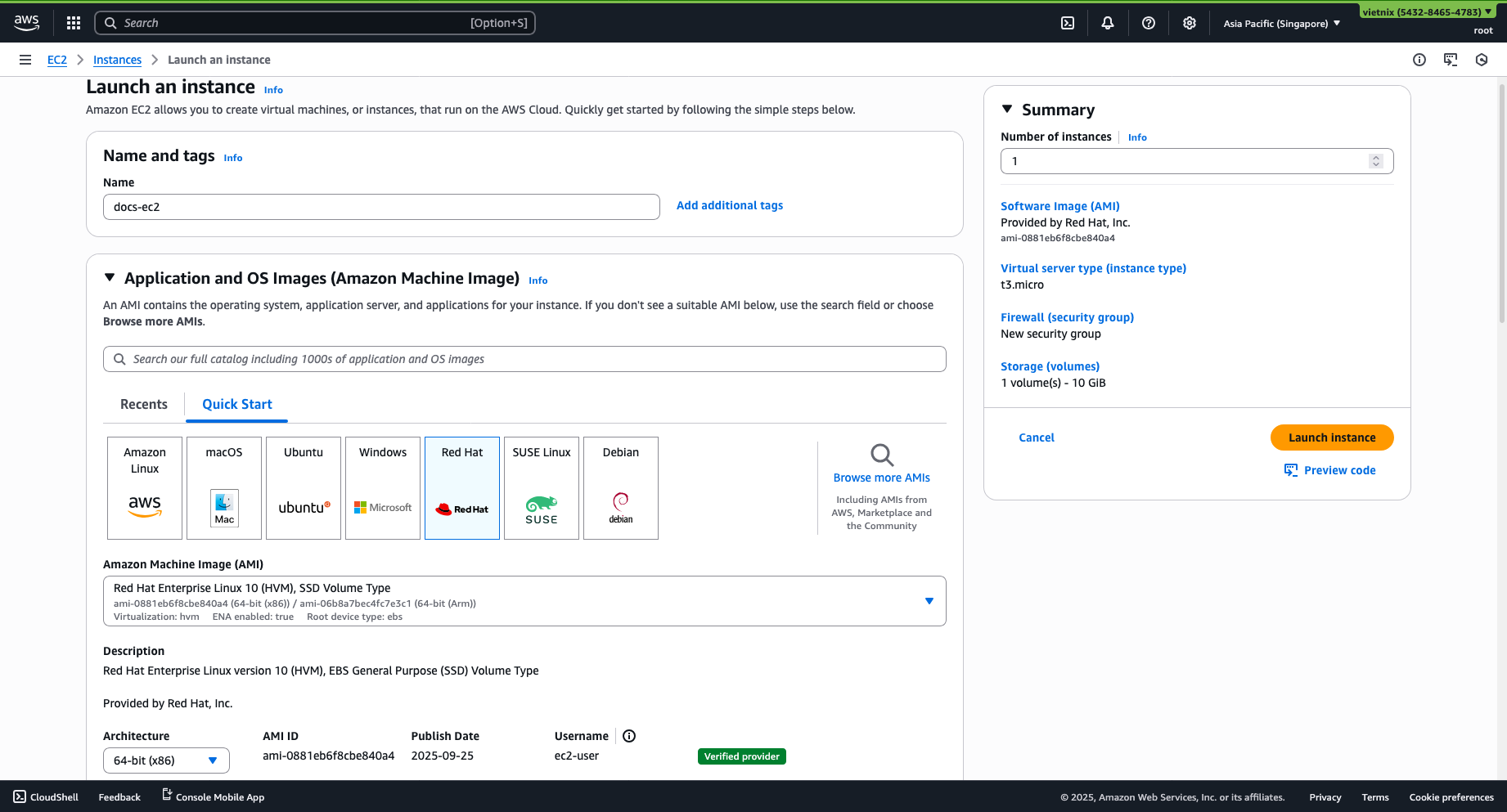The image size is (1507, 812).
Task: Switch to the Quick Start tab
Action: pyautogui.click(x=236, y=404)
